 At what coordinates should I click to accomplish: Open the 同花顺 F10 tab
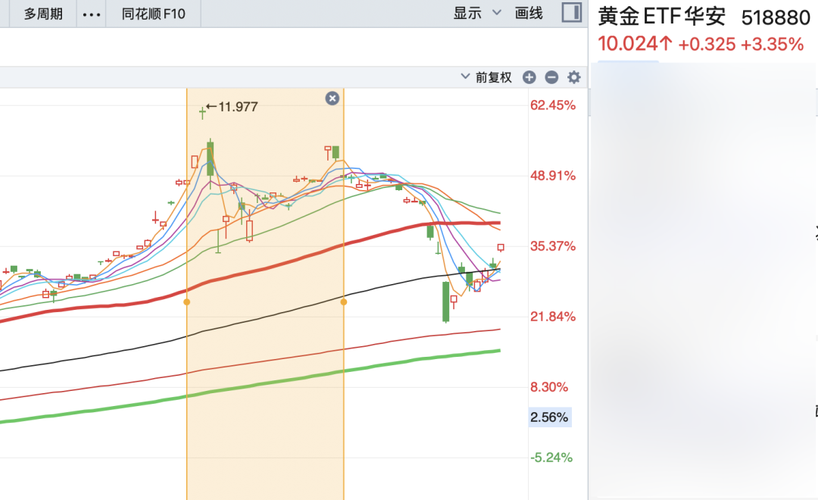pyautogui.click(x=153, y=14)
